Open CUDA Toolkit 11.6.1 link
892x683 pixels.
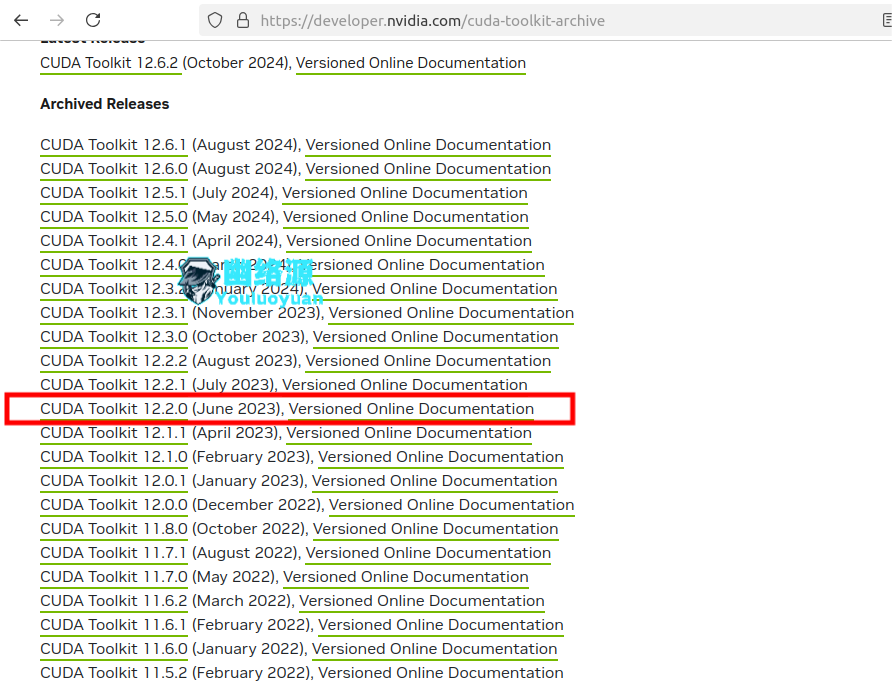113,624
